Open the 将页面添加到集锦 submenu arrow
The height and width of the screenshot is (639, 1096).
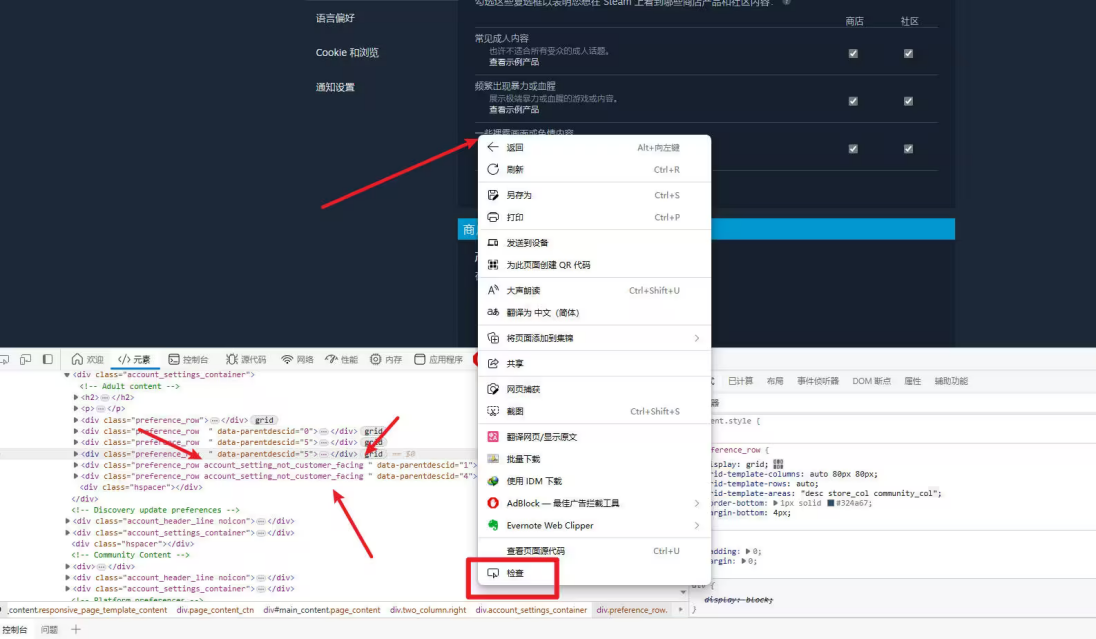point(696,338)
